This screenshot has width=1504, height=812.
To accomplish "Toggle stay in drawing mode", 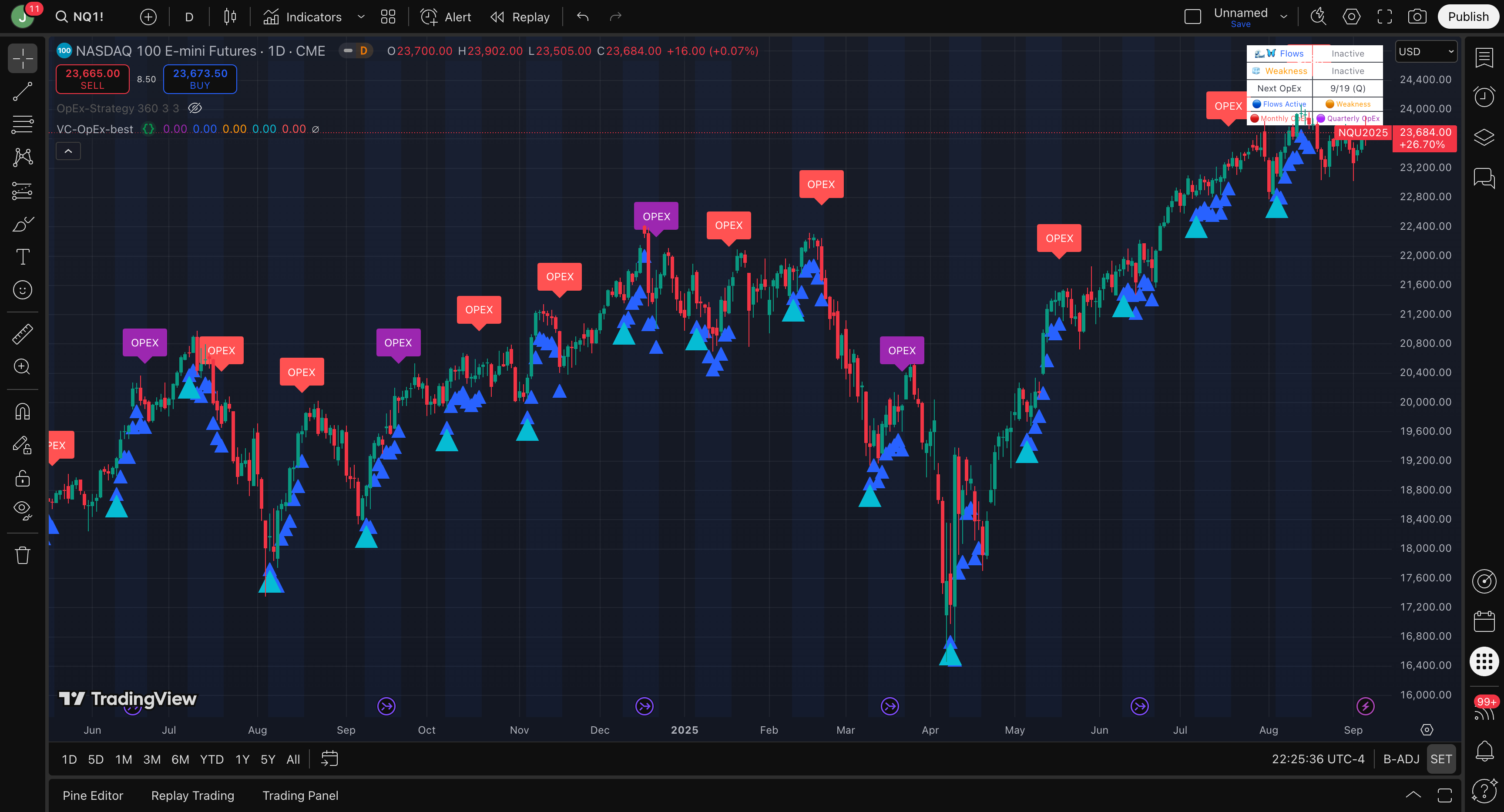I will 23,446.
